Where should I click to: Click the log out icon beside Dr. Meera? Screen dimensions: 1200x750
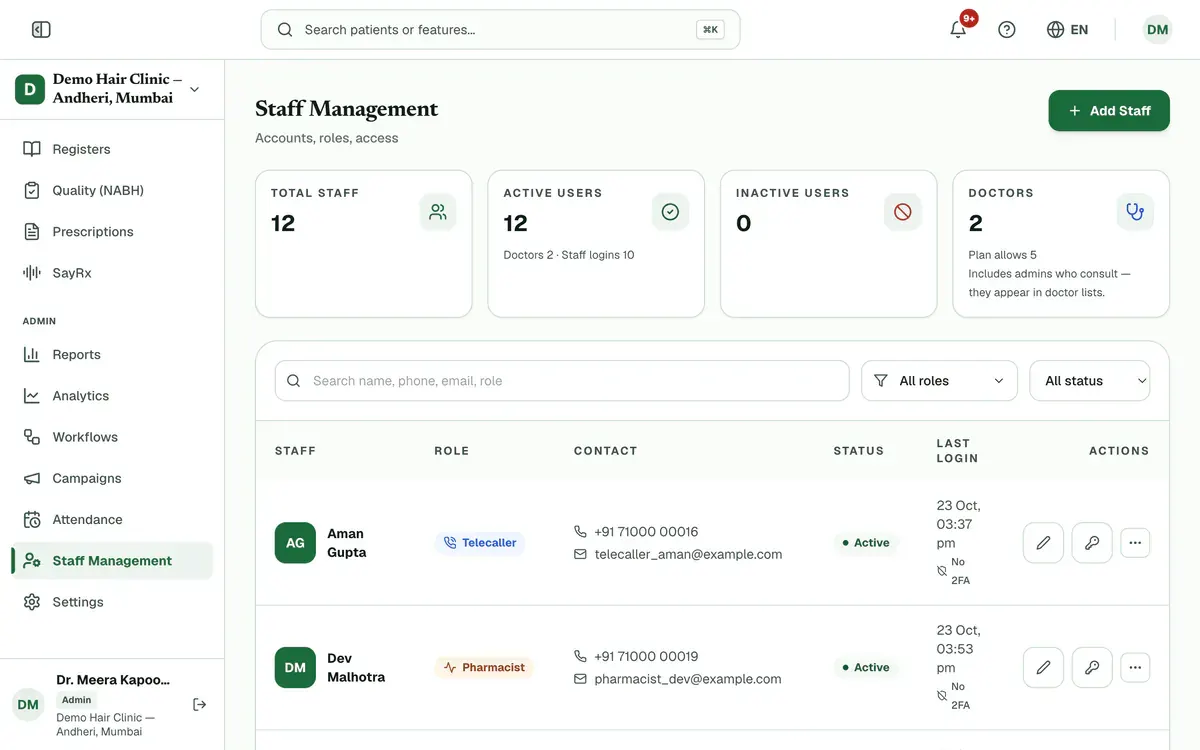200,704
